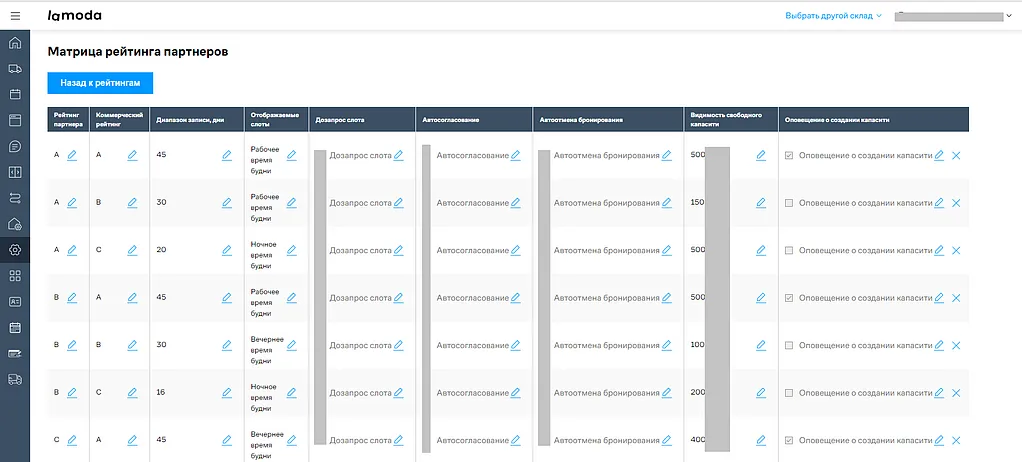Click the Lamoda logo
This screenshot has width=1022, height=462.
point(74,16)
